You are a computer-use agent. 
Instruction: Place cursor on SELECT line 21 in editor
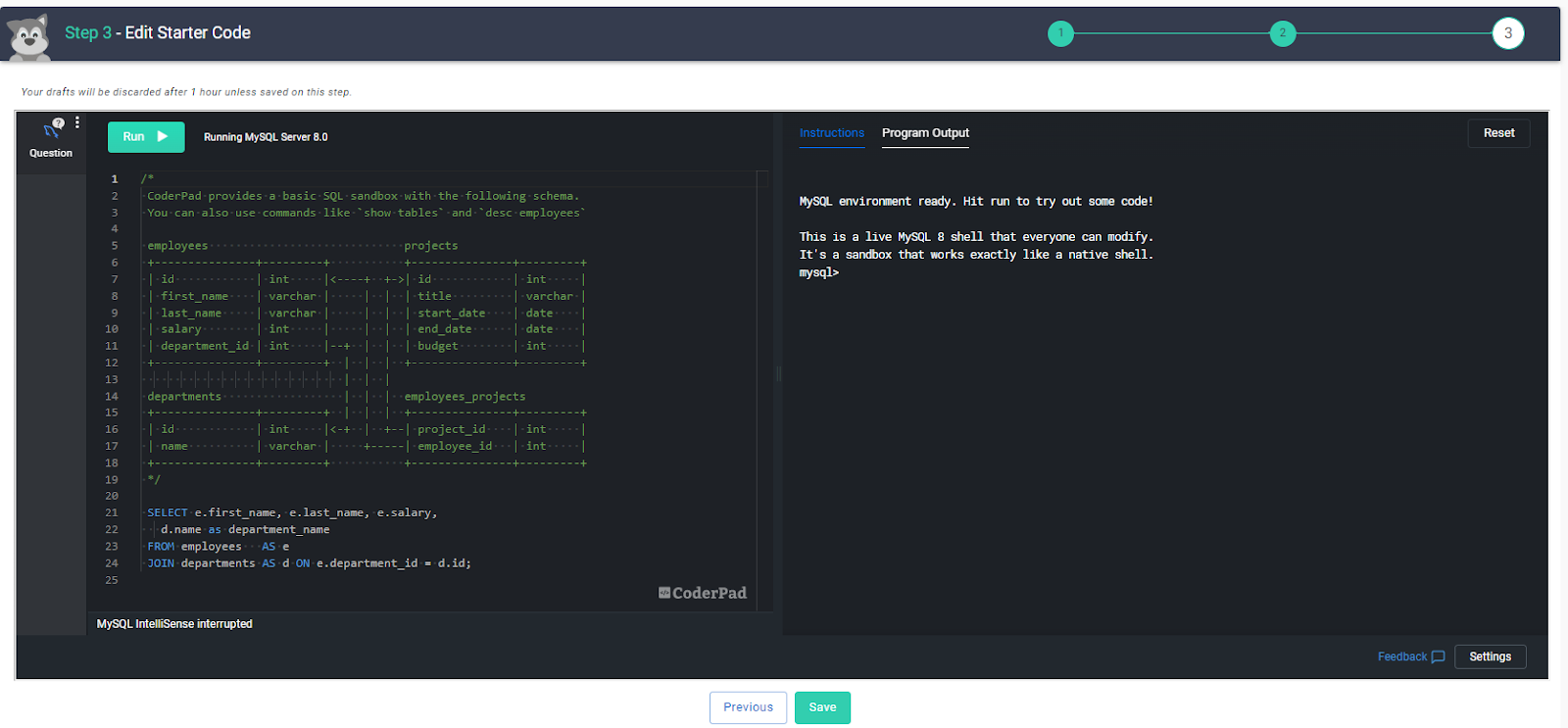(x=292, y=512)
